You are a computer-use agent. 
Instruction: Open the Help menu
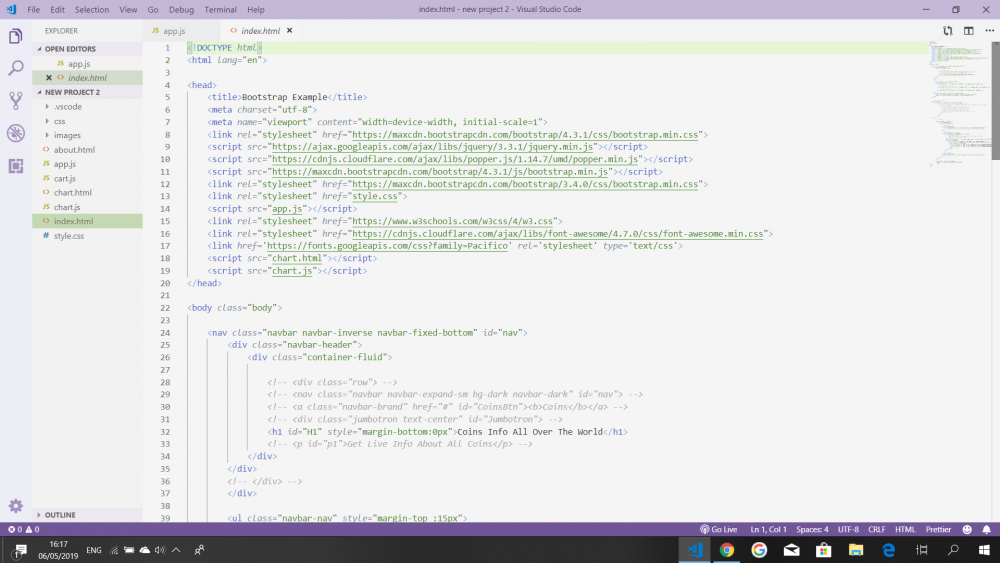pos(256,10)
